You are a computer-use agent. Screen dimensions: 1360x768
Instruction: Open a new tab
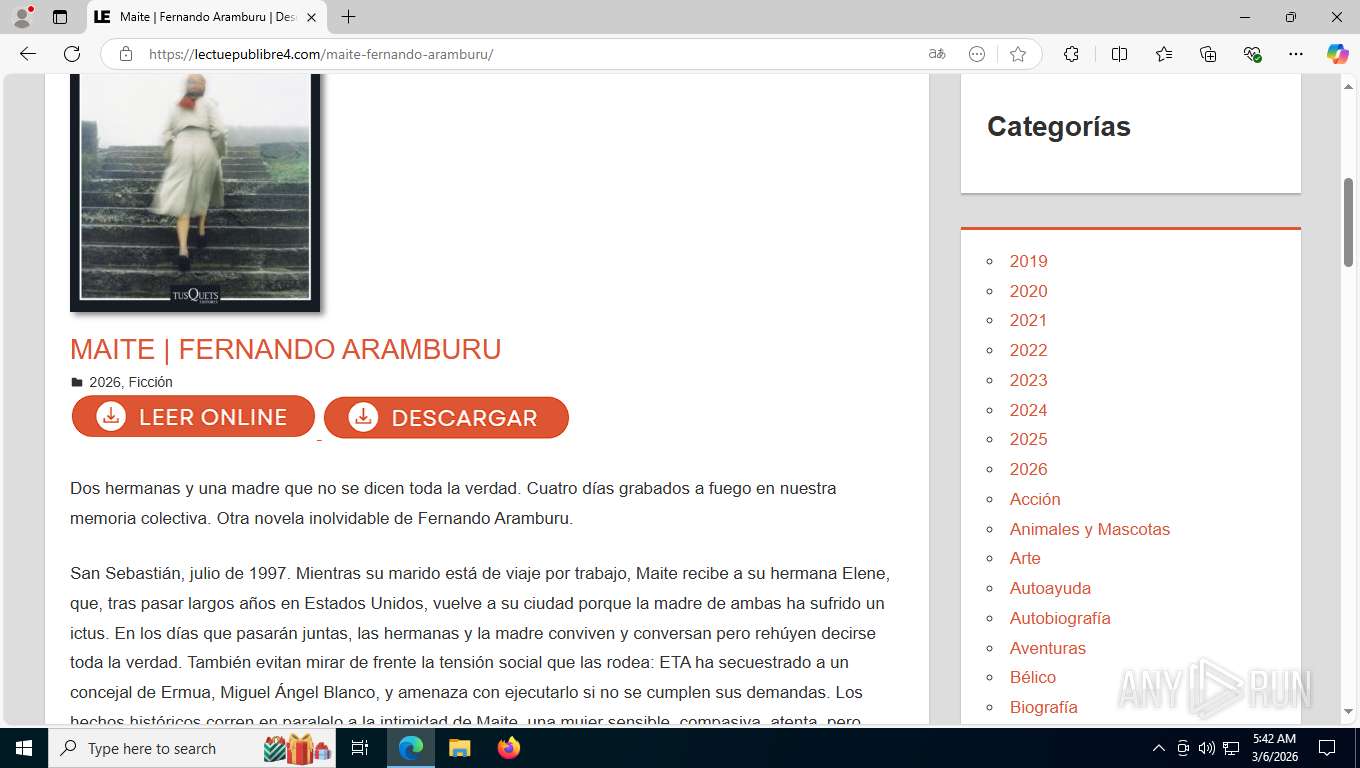[x=348, y=17]
